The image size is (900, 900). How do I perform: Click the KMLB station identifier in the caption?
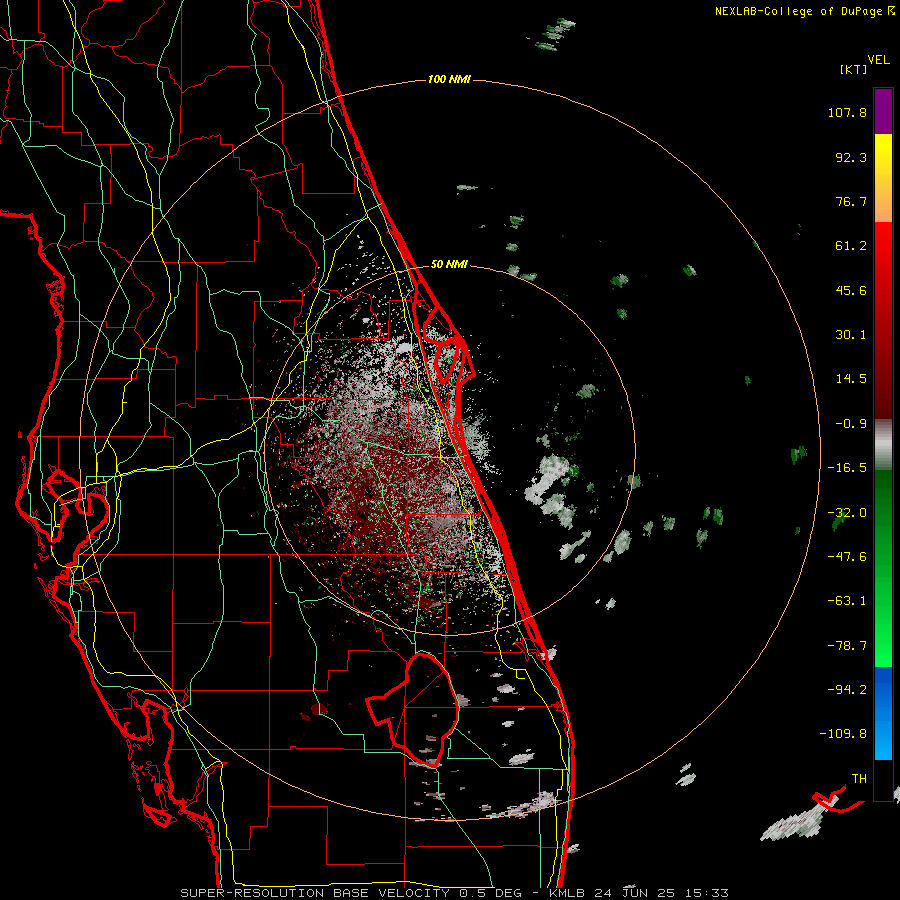[x=569, y=893]
